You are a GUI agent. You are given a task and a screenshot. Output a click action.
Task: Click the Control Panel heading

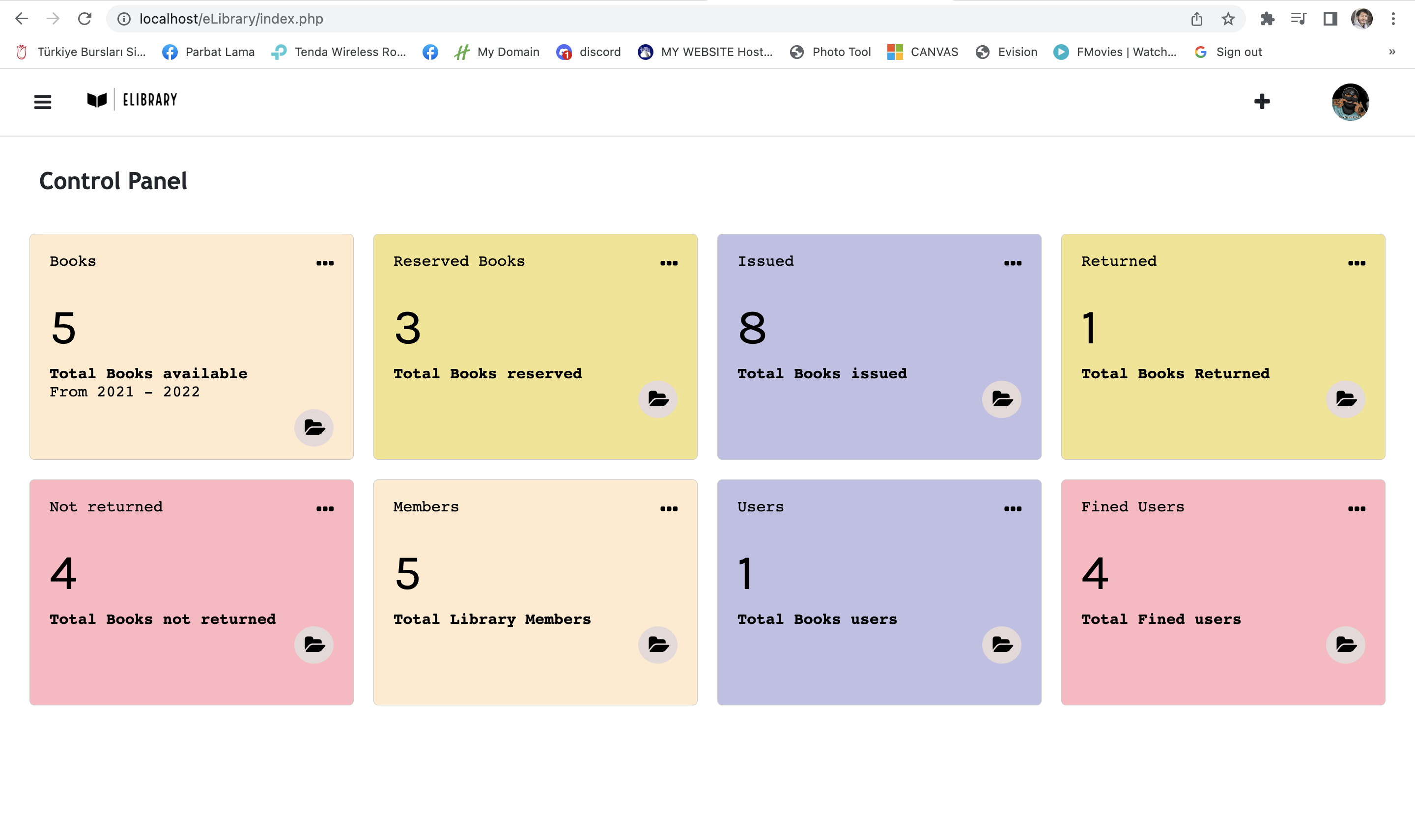pos(113,181)
